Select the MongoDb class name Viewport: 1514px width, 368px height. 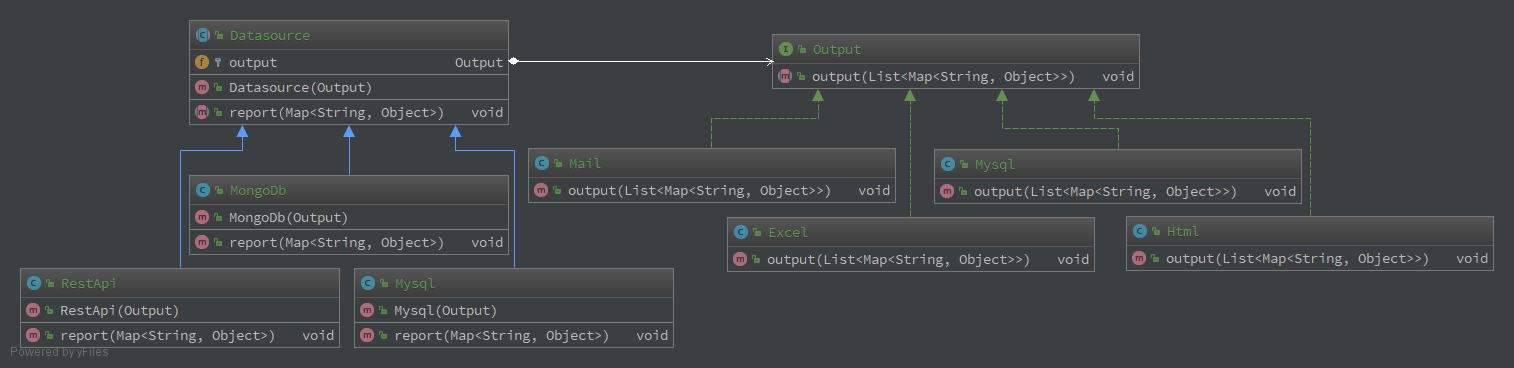pyautogui.click(x=257, y=190)
